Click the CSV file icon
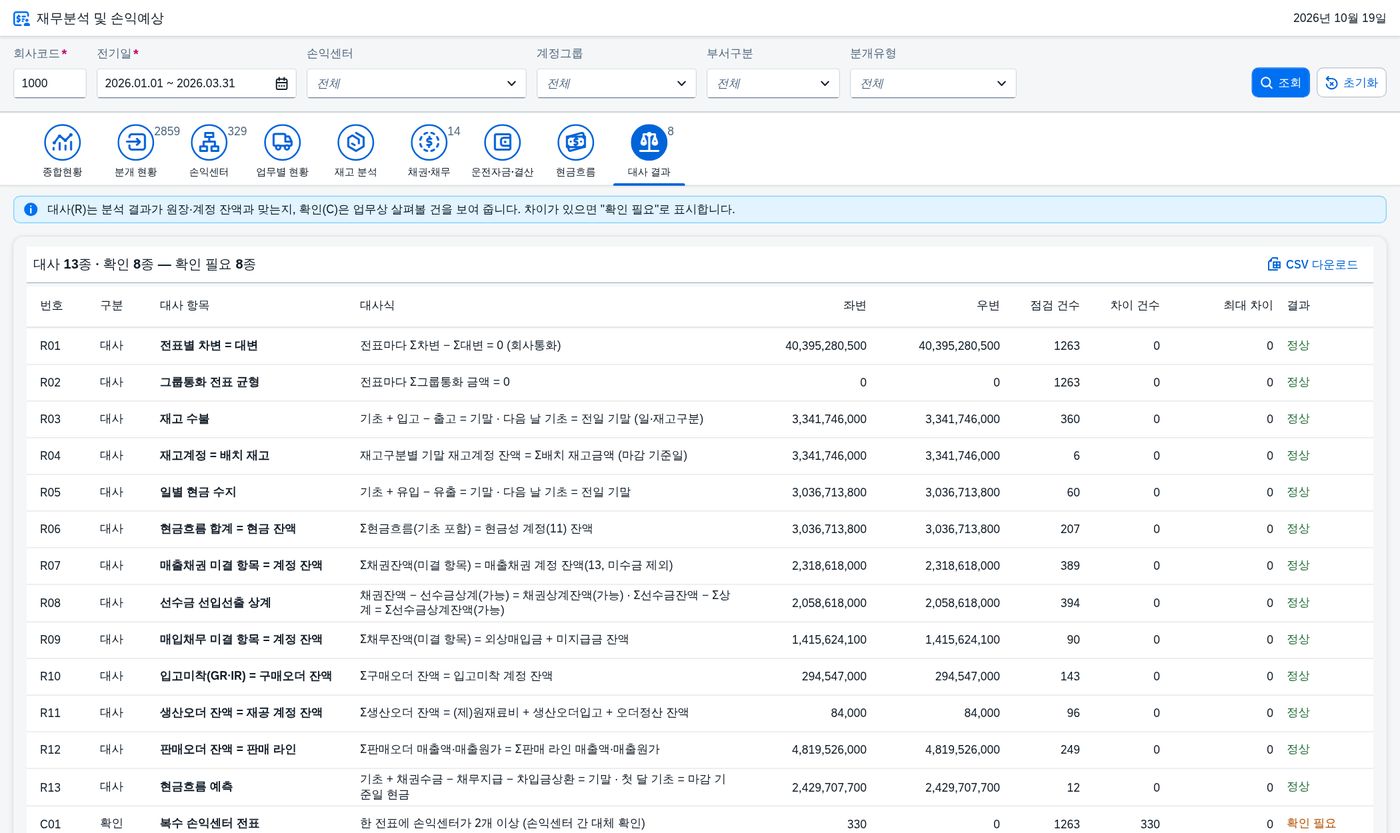 [1274, 264]
